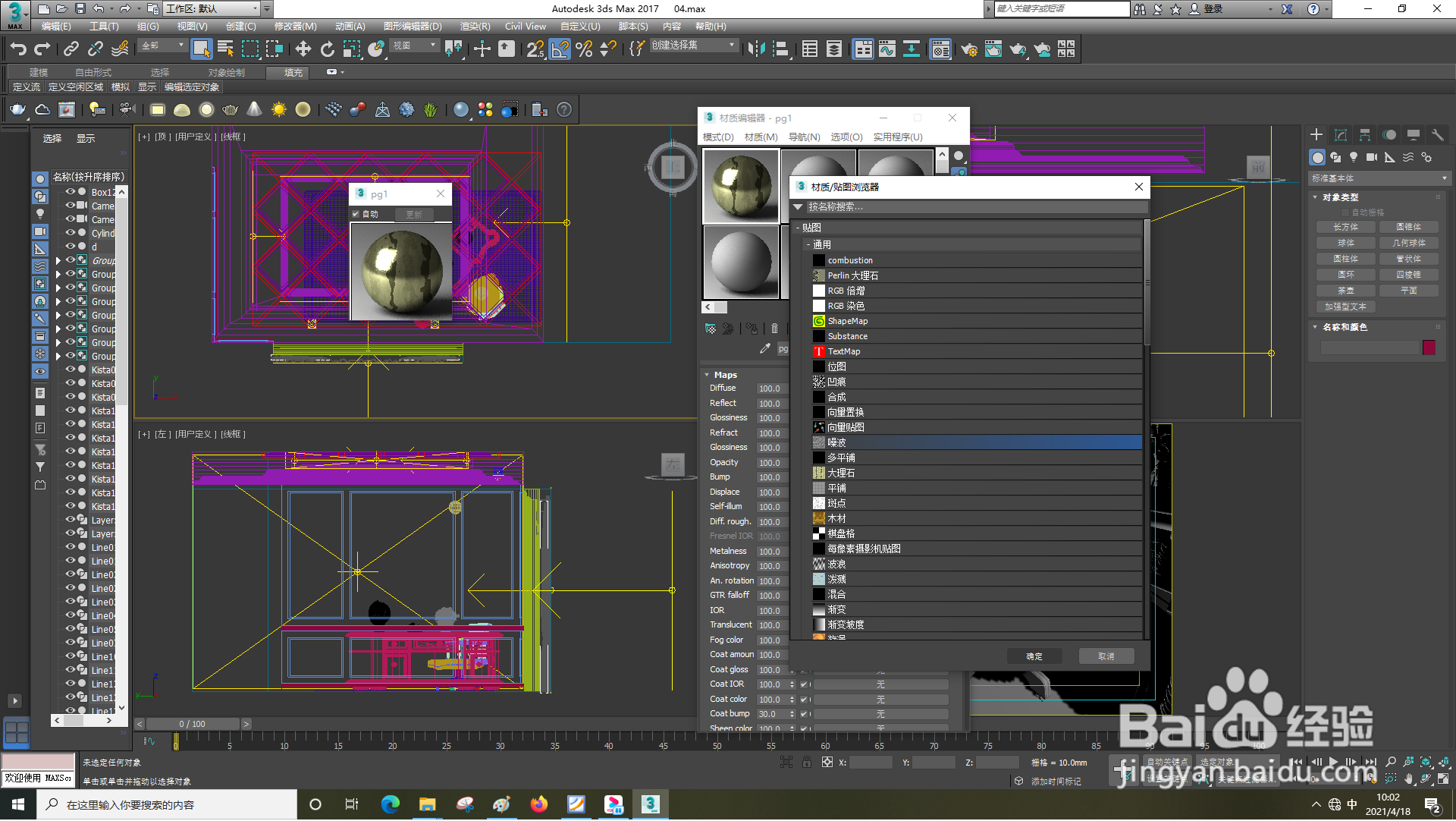Image resolution: width=1456 pixels, height=821 pixels.
Task: Click delete trash icon in Material Editor
Action: coord(774,329)
